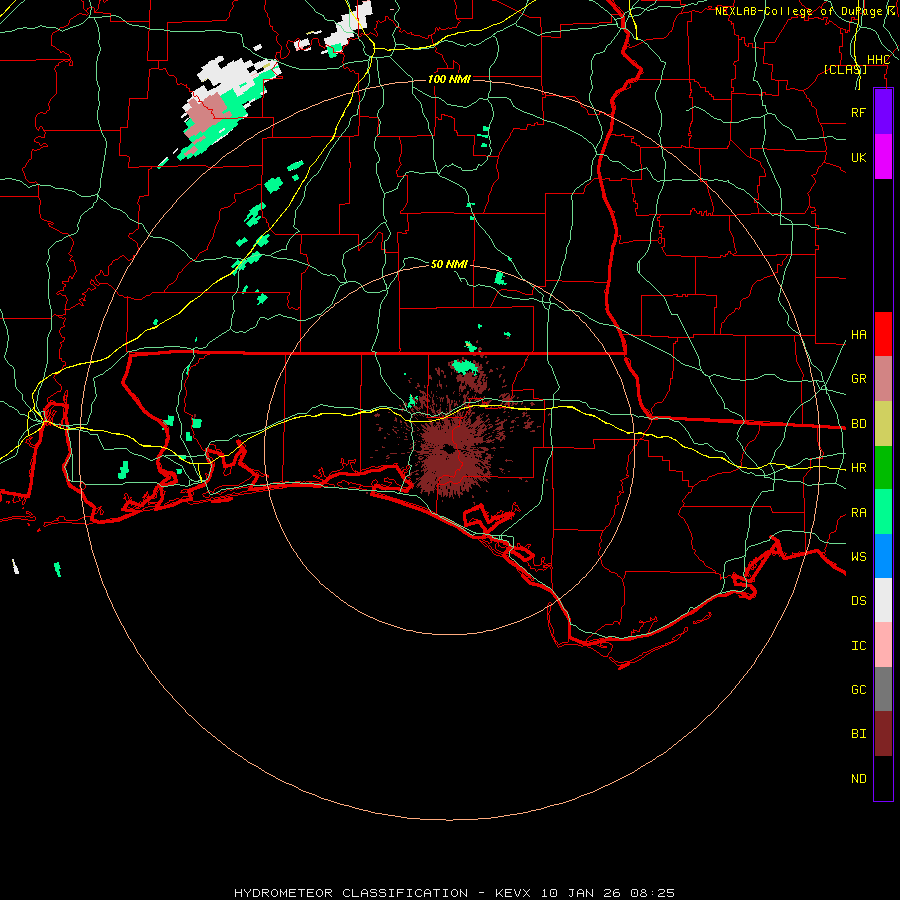This screenshot has width=900, height=900.
Task: Click the HYDROMETEOR CLASSIFICATION KEVX title text
Action: point(454,893)
